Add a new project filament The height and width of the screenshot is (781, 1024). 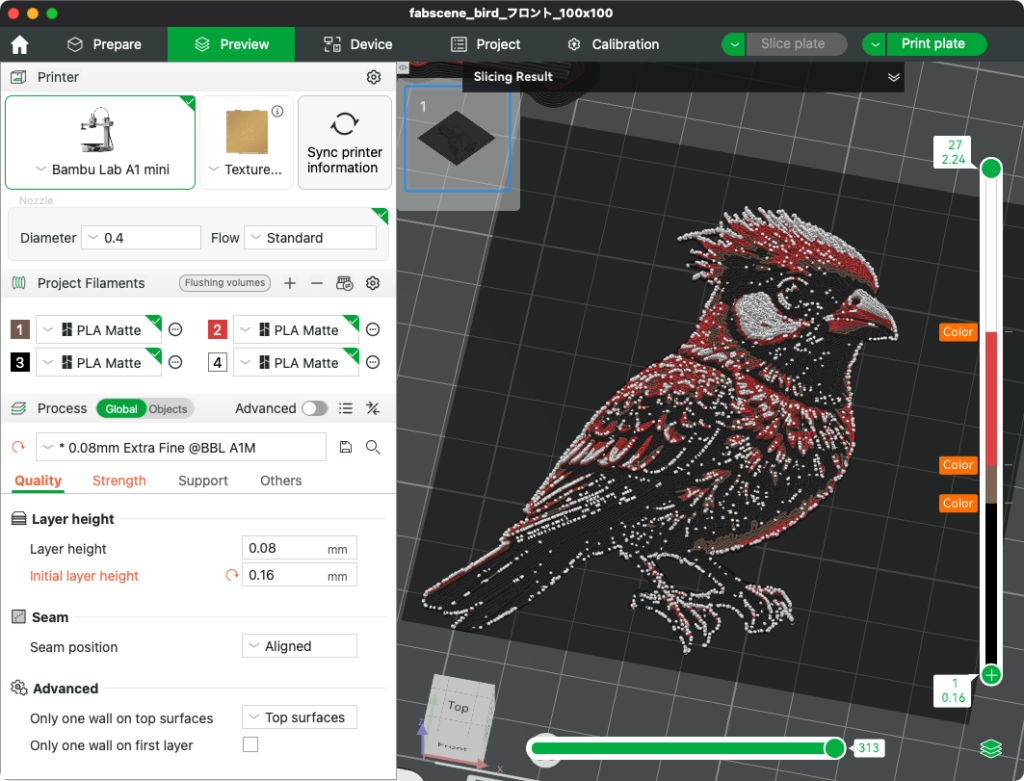coord(290,283)
